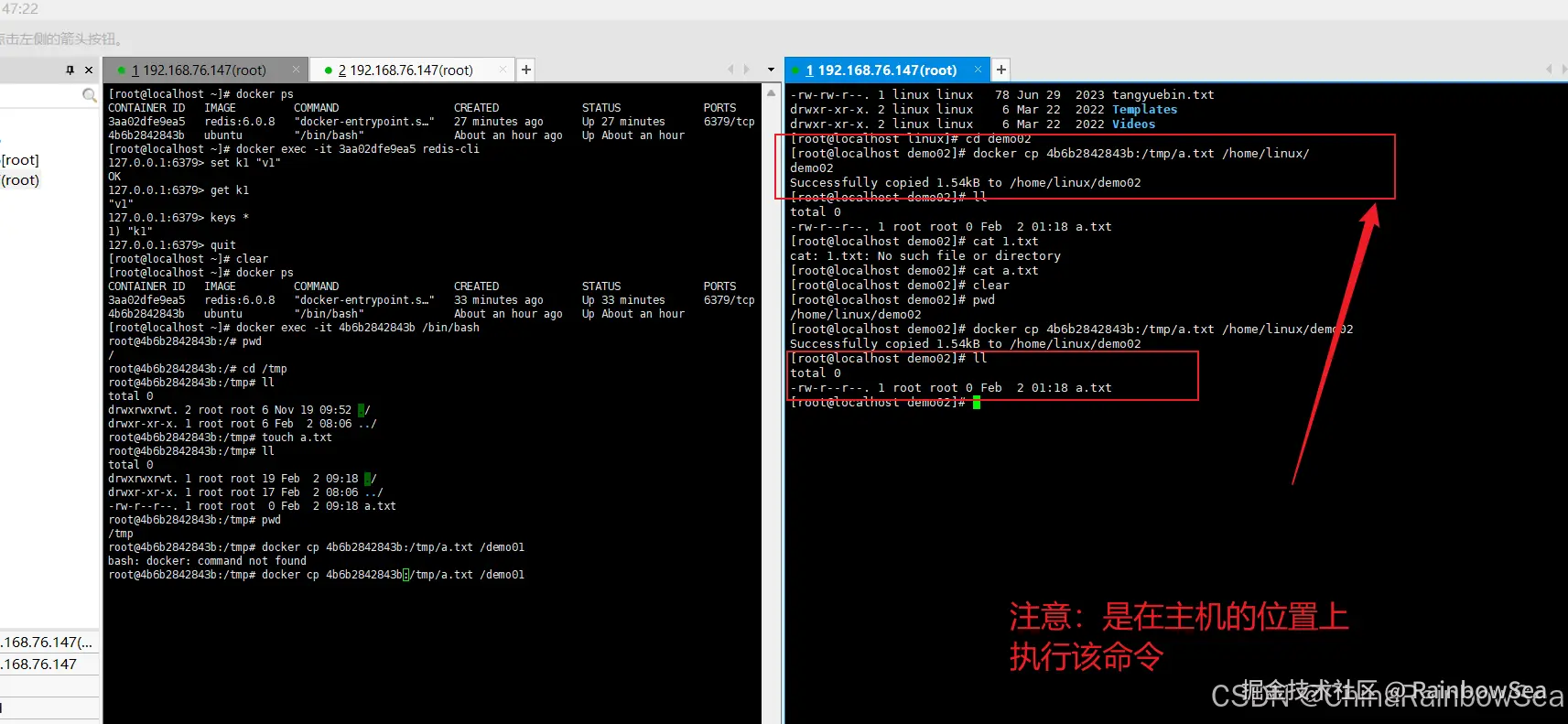
Task: Close left pane tab 1 192.168.76.147(root)
Action: [x=296, y=70]
